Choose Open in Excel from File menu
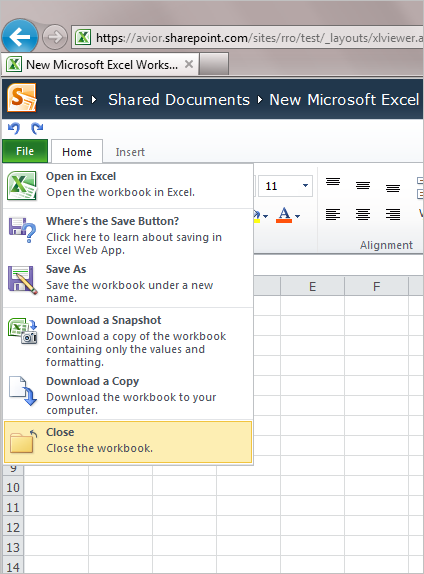The width and height of the screenshot is (424, 574). tap(128, 185)
